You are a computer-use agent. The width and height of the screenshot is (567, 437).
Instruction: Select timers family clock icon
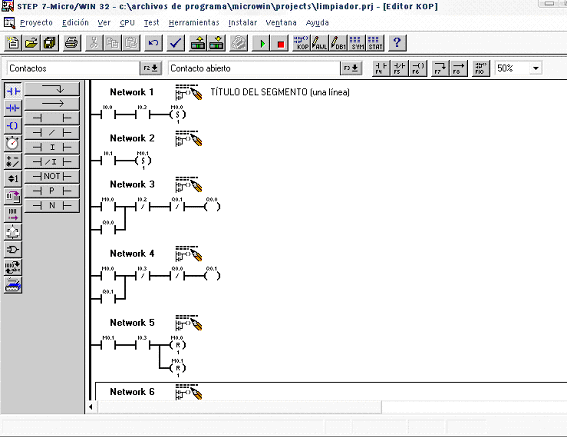tap(13, 143)
